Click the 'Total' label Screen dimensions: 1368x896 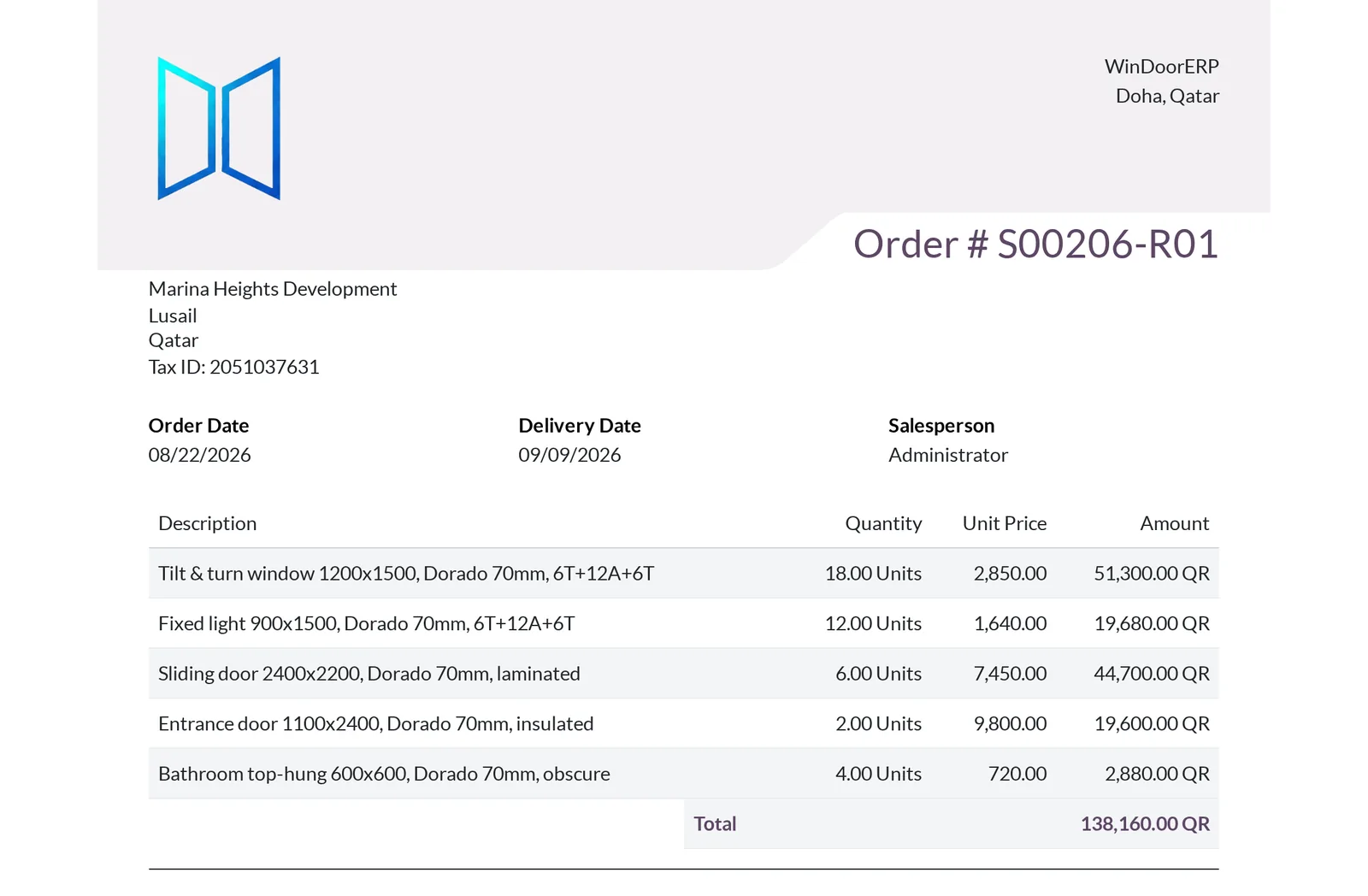coord(715,824)
